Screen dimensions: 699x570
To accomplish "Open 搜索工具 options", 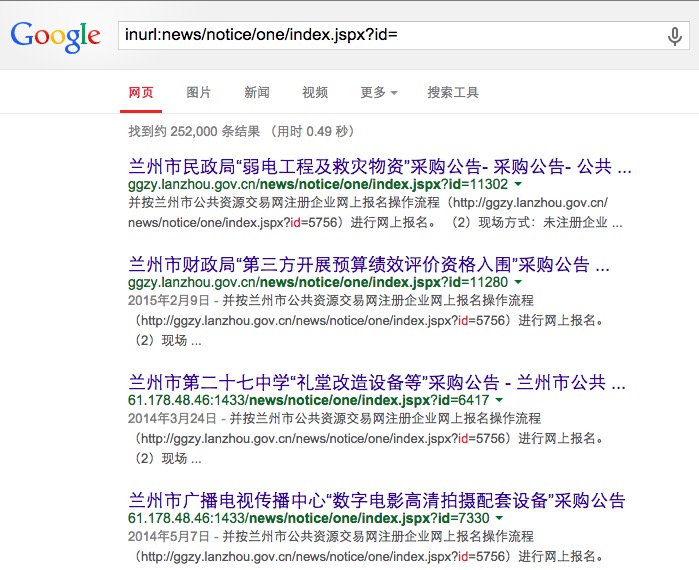I will (453, 93).
